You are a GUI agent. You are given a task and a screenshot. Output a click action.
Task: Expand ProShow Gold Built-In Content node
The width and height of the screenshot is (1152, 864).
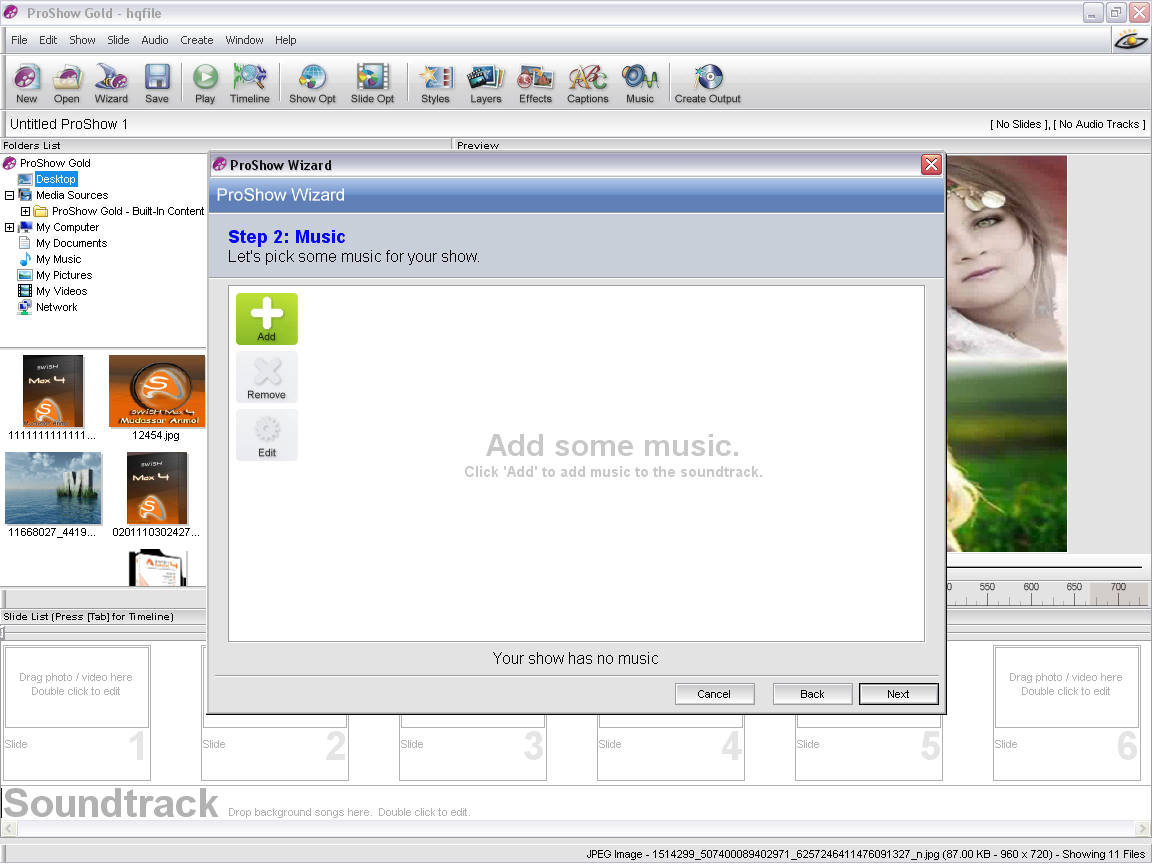[x=25, y=212]
